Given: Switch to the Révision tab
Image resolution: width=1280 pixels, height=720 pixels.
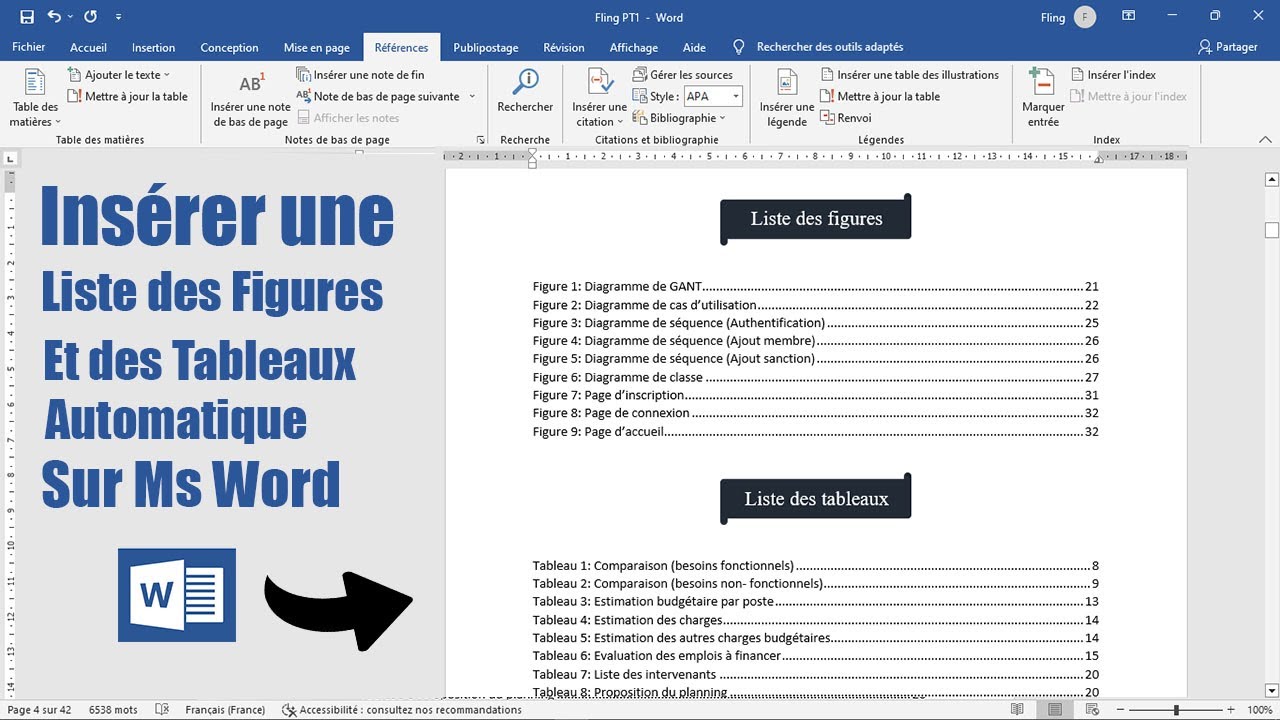Looking at the screenshot, I should (x=564, y=47).
